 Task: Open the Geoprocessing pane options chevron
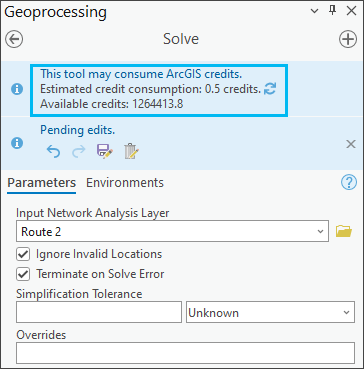coord(314,11)
